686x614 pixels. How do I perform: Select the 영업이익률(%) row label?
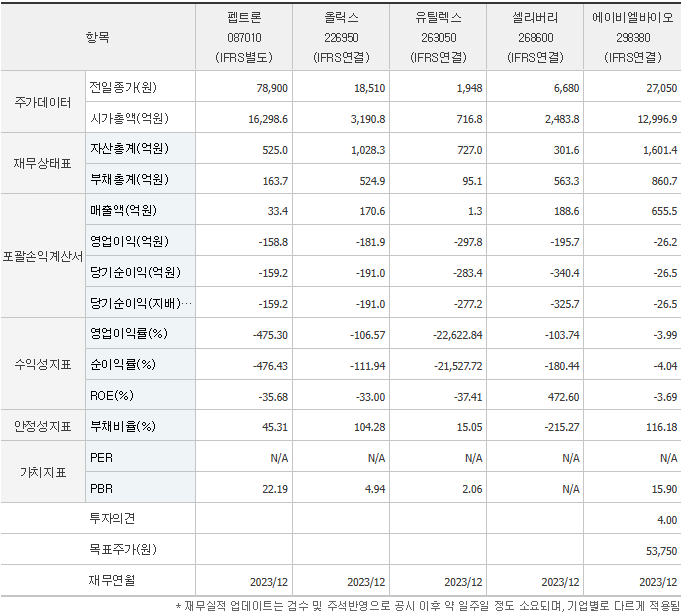pos(129,334)
